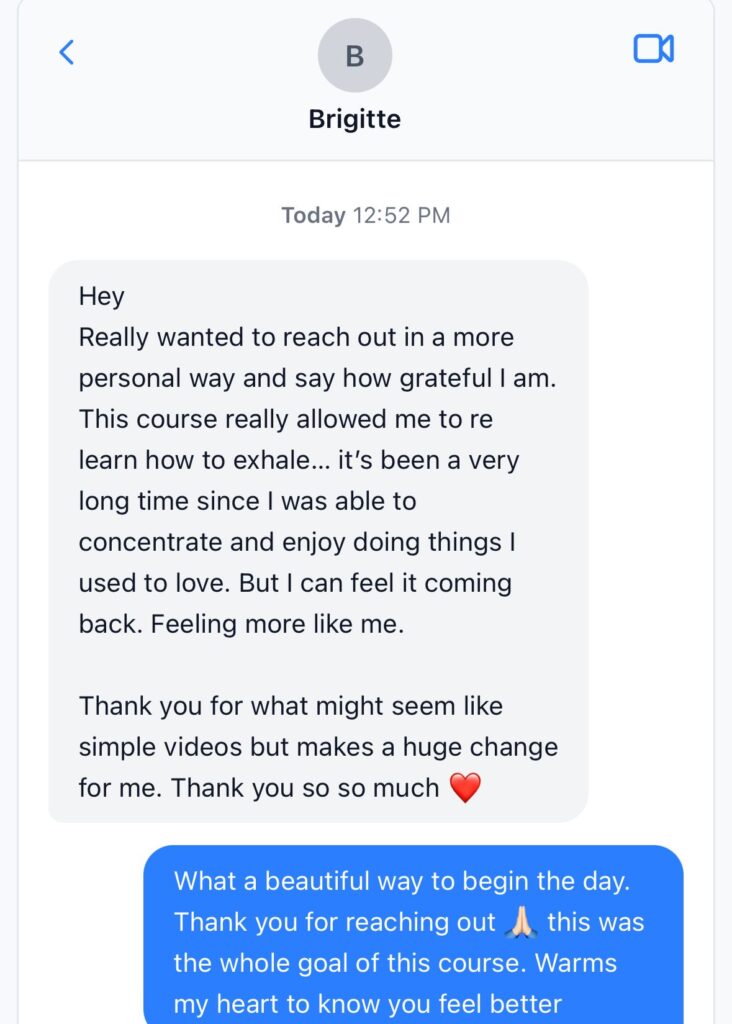Click the 'Really wanted to reach out' line
The image size is (732, 1024).
(x=296, y=337)
